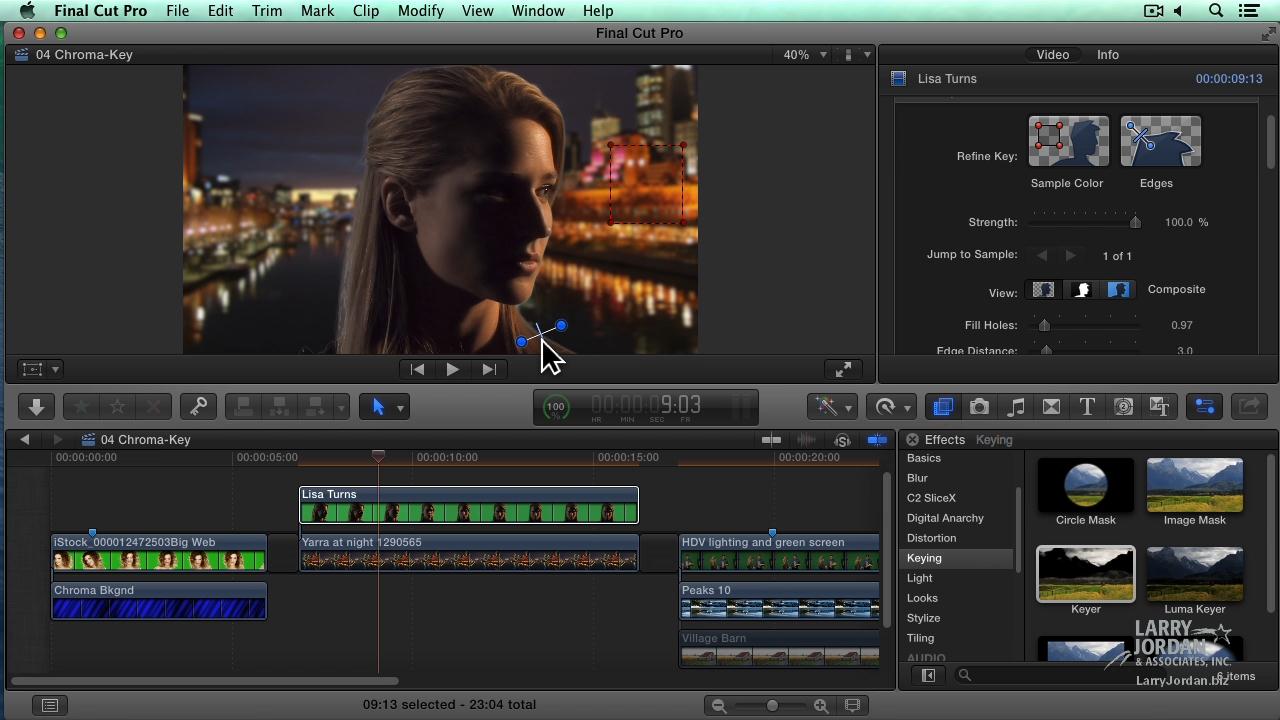The width and height of the screenshot is (1280, 720).
Task: Toggle timeline snapping button
Action: pyautogui.click(x=877, y=440)
